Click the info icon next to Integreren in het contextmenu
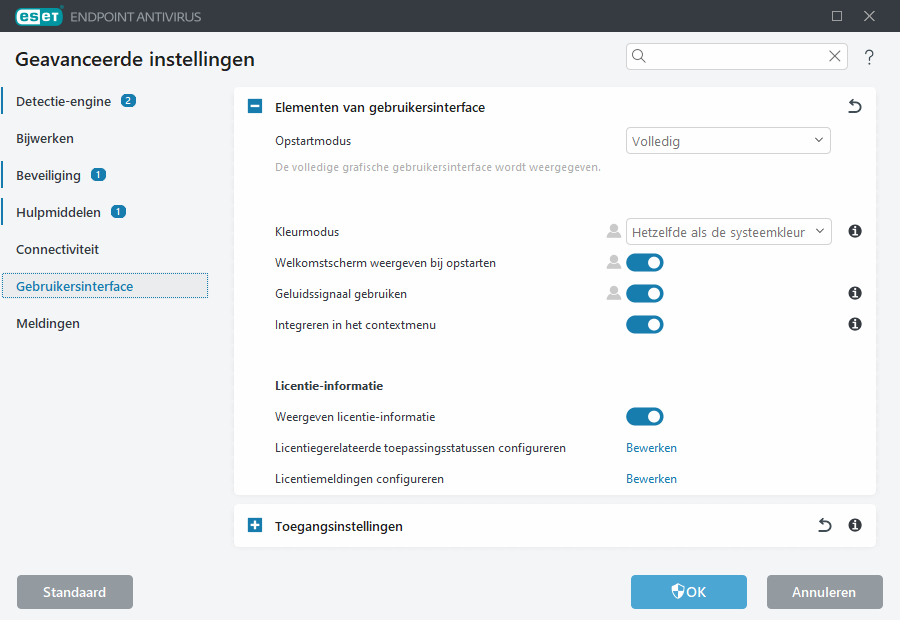 tap(854, 324)
